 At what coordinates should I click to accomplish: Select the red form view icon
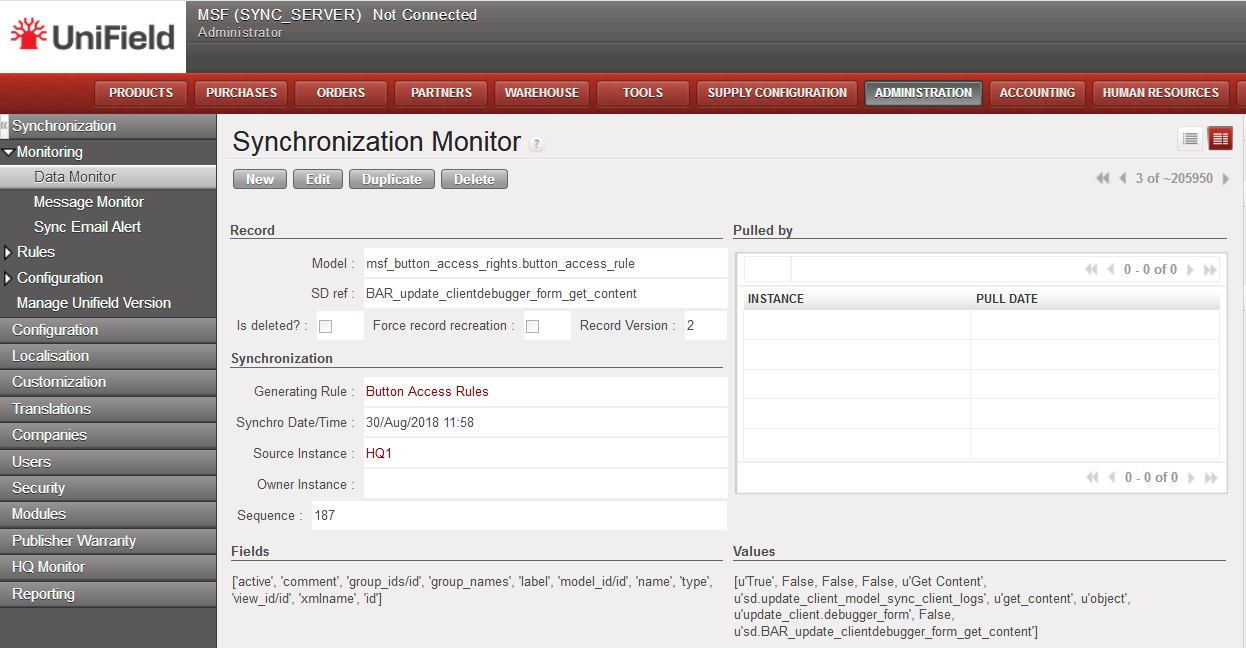pos(1220,139)
